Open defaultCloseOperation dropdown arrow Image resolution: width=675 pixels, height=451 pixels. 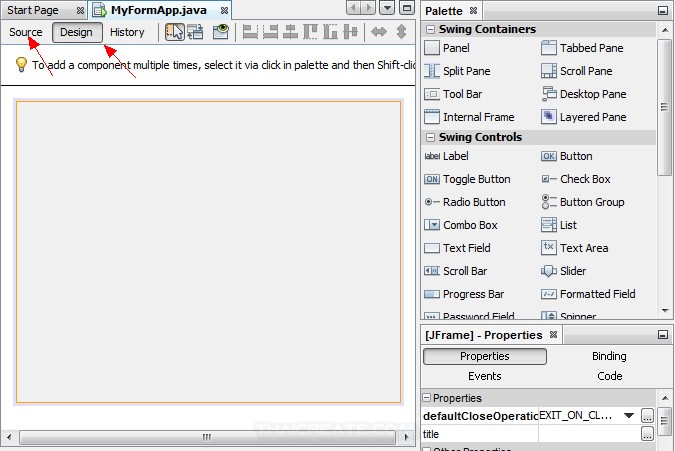point(629,416)
